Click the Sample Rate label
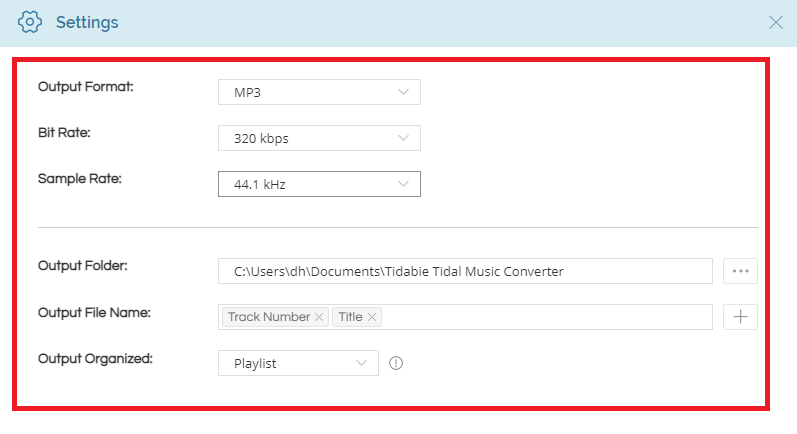Image resolution: width=797 pixels, height=434 pixels. tap(78, 178)
